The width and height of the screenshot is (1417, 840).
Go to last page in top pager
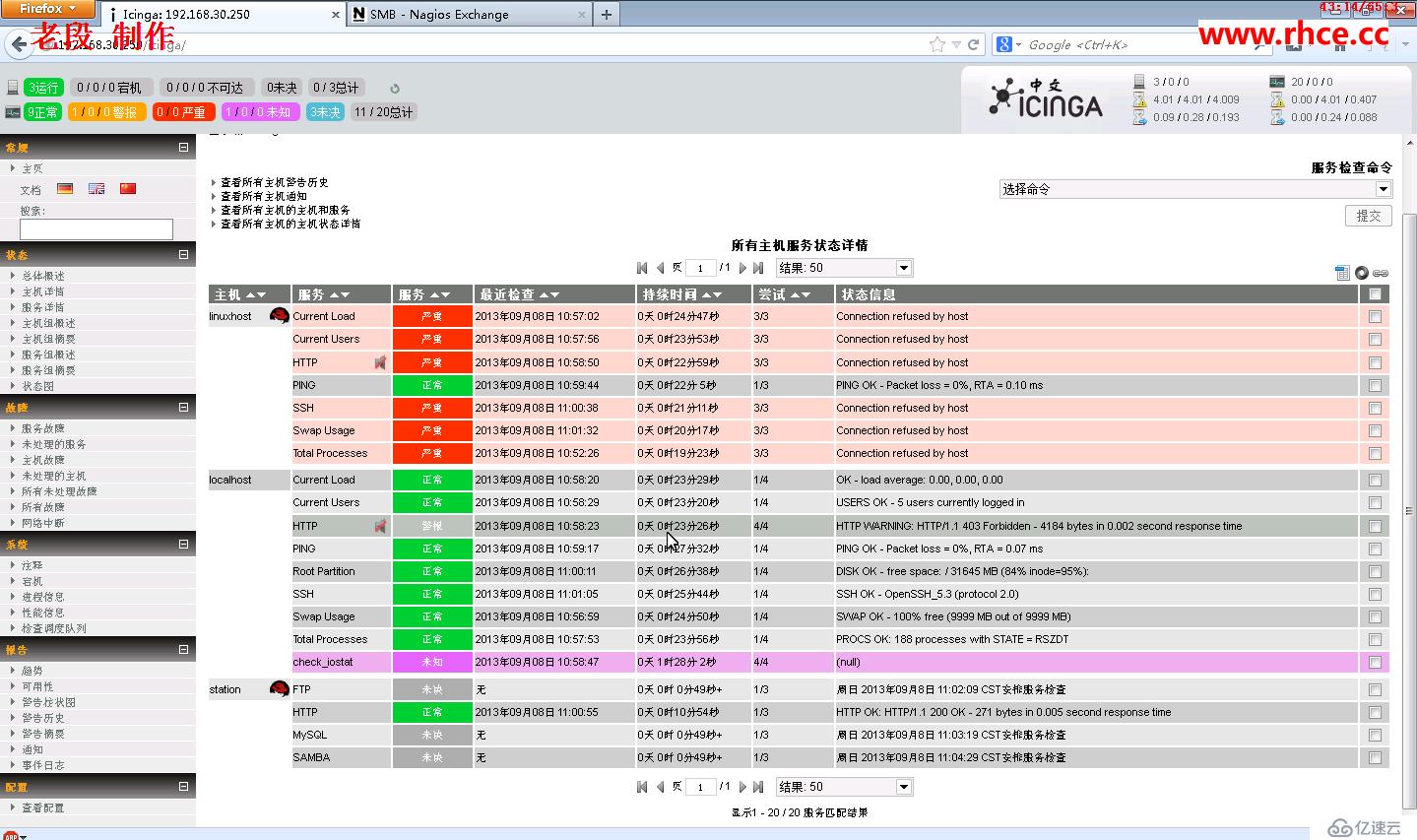(758, 268)
